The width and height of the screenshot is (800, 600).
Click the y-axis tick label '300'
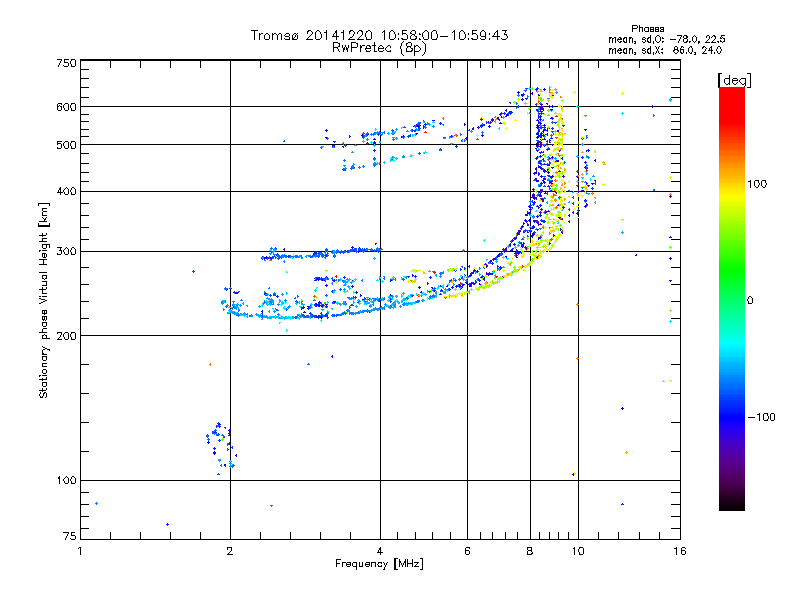pyautogui.click(x=66, y=251)
